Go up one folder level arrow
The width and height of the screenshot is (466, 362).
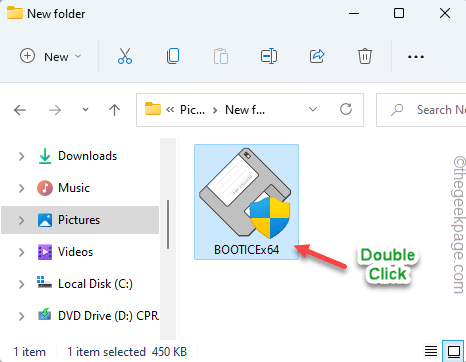114,110
